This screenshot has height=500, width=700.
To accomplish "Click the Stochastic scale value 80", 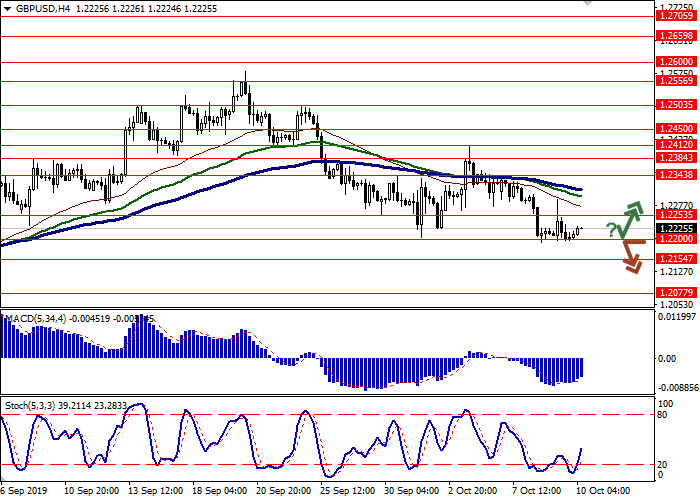I will coord(662,415).
